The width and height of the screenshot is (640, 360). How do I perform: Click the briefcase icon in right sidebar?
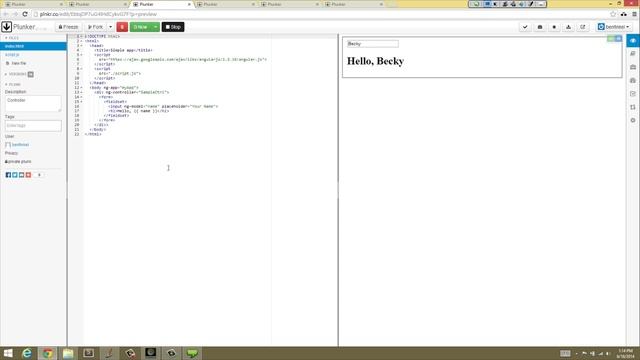(633, 67)
